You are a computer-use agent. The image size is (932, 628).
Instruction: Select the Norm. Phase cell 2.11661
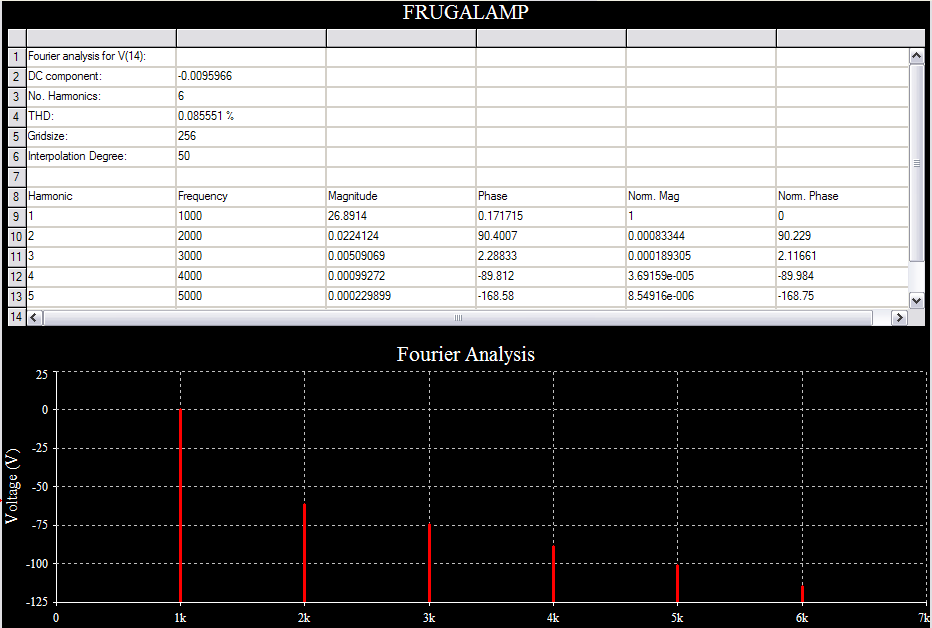pyautogui.click(x=842, y=257)
